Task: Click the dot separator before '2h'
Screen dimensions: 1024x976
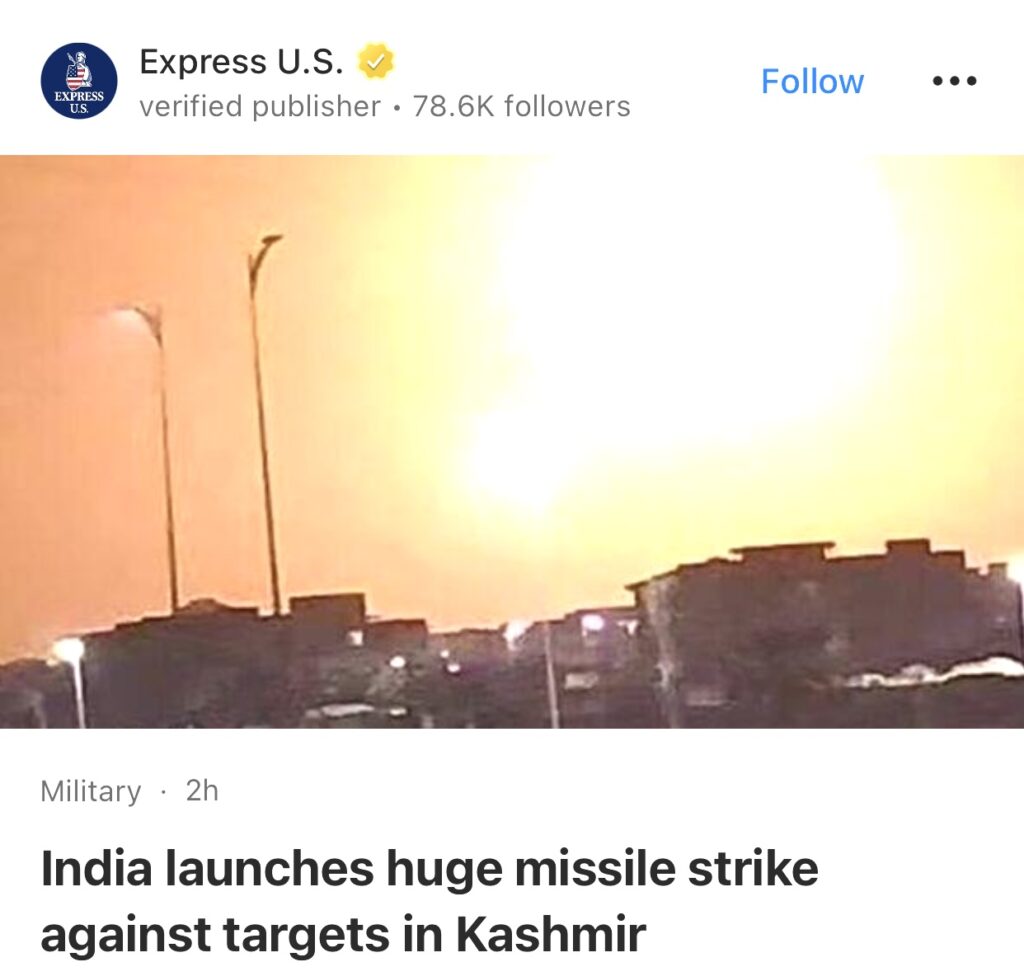Action: [163, 792]
